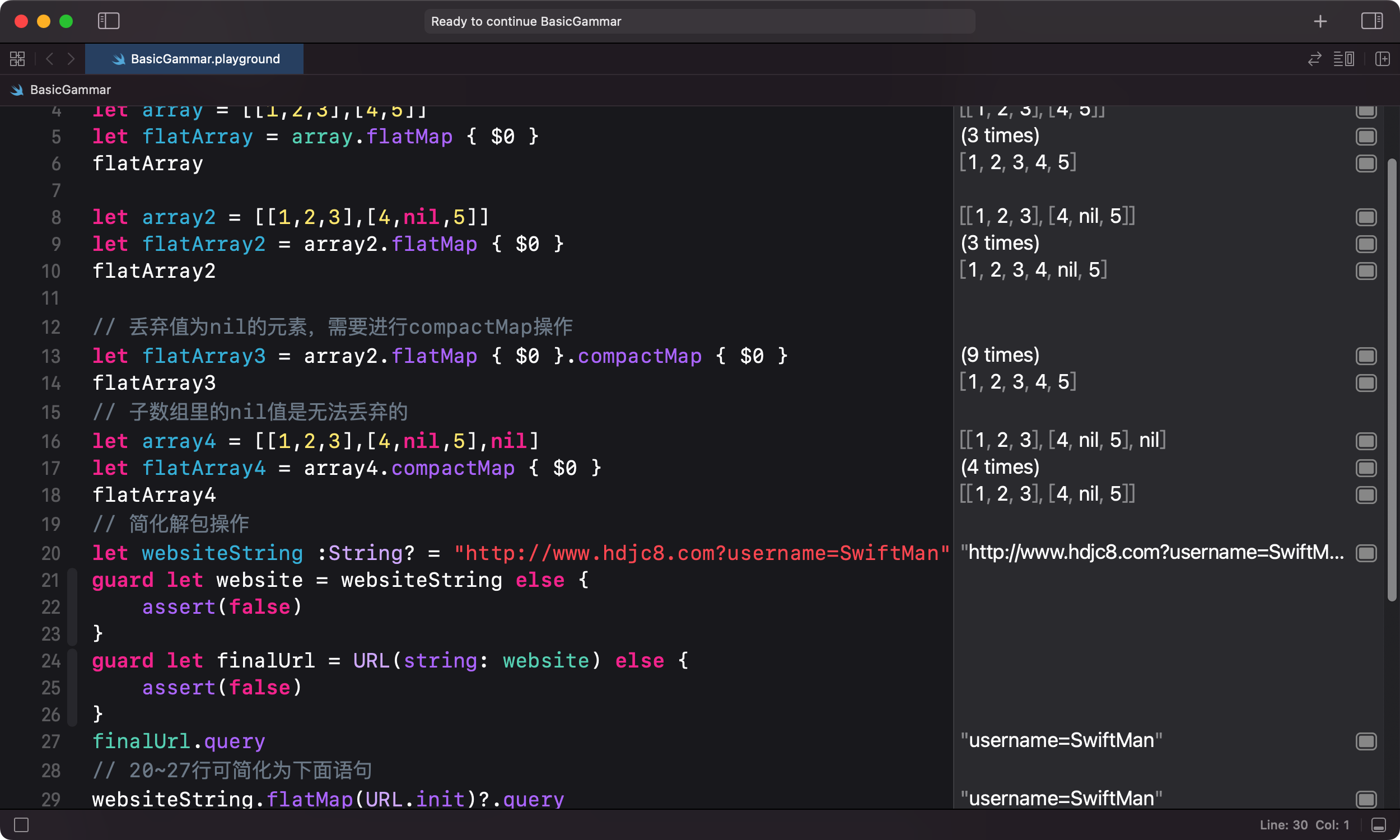
Task: Click '[1, 2, 3, 4, nil, 5]' result text
Action: (1033, 270)
